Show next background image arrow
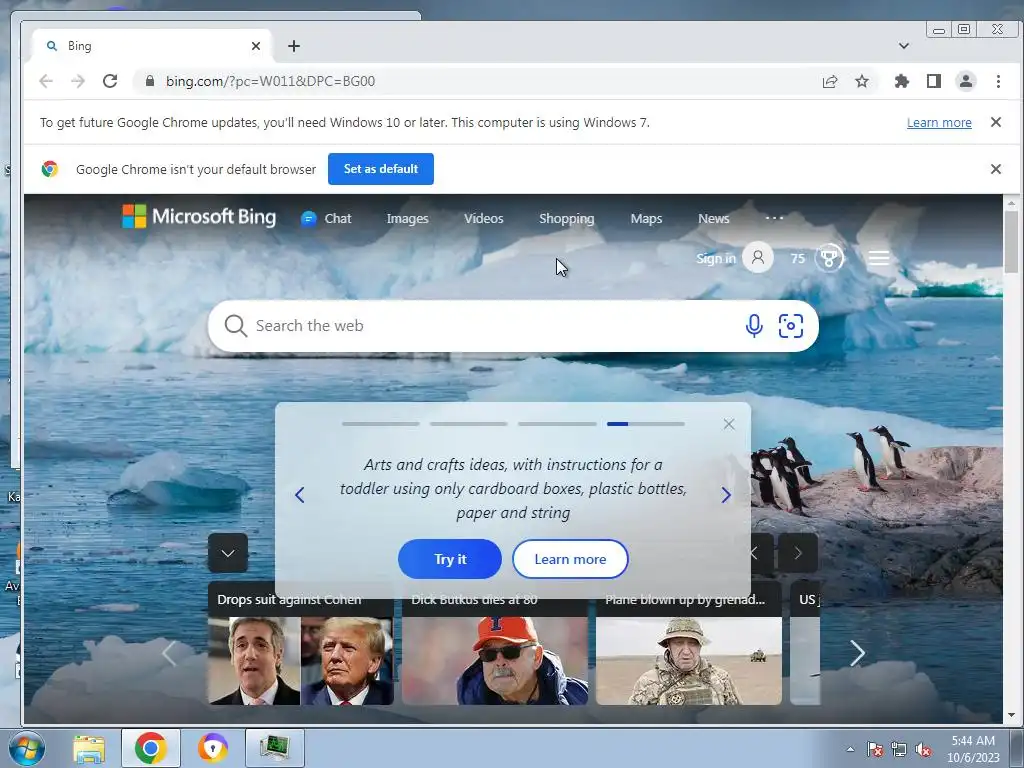The height and width of the screenshot is (768, 1024). tap(798, 553)
